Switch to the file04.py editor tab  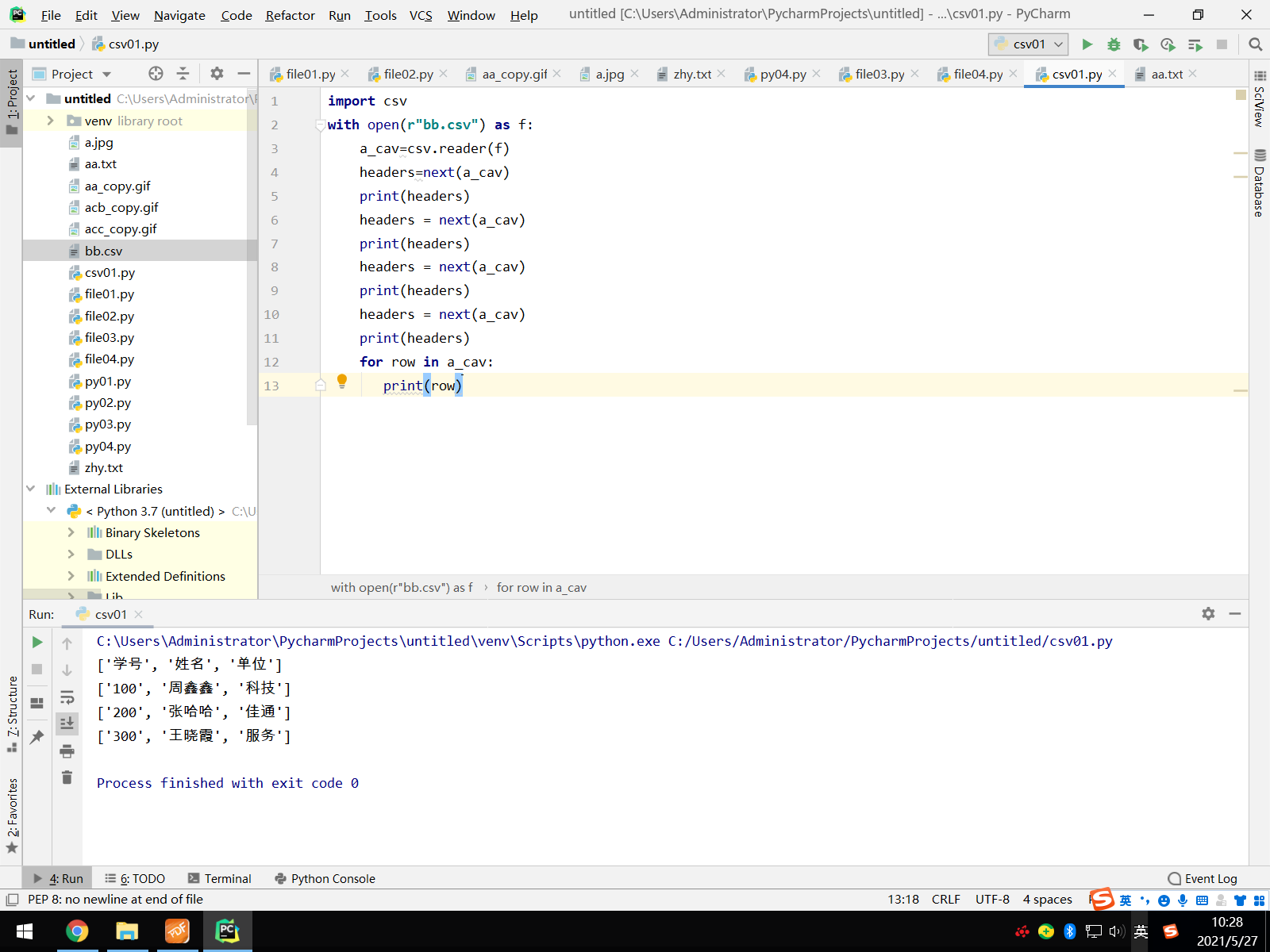point(978,74)
